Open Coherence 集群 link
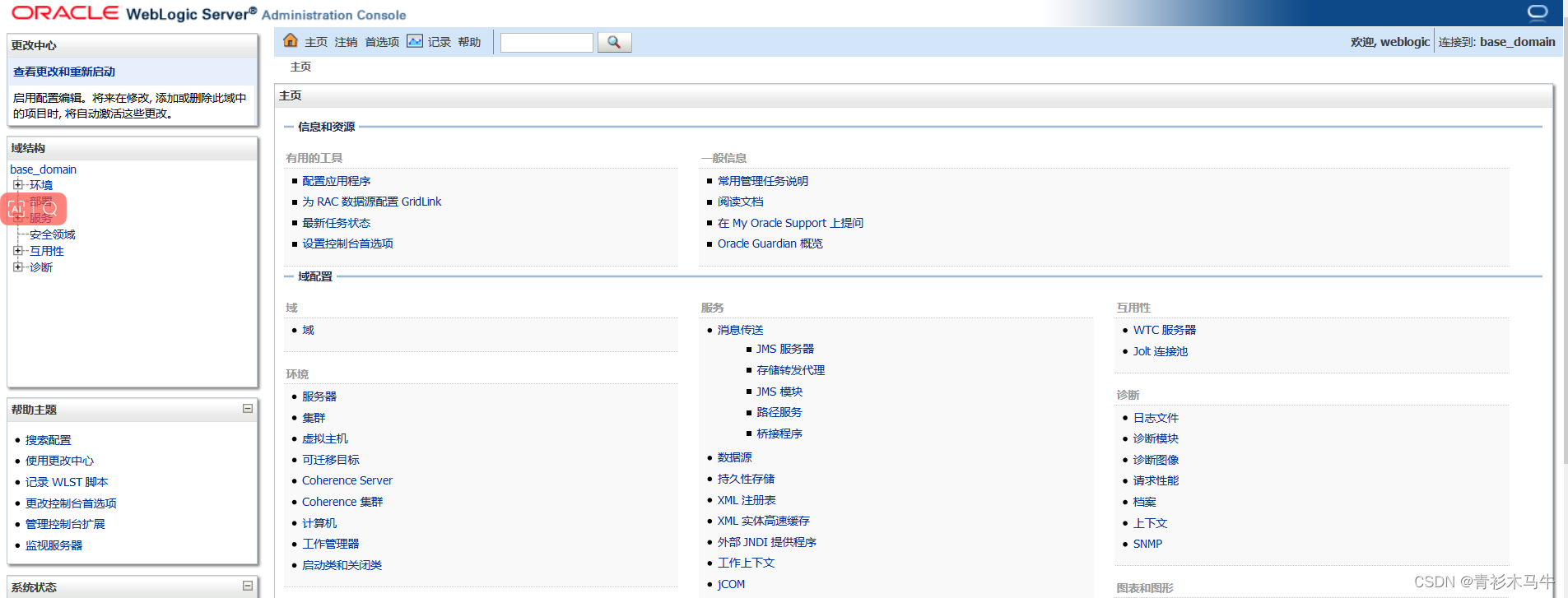 [x=342, y=502]
